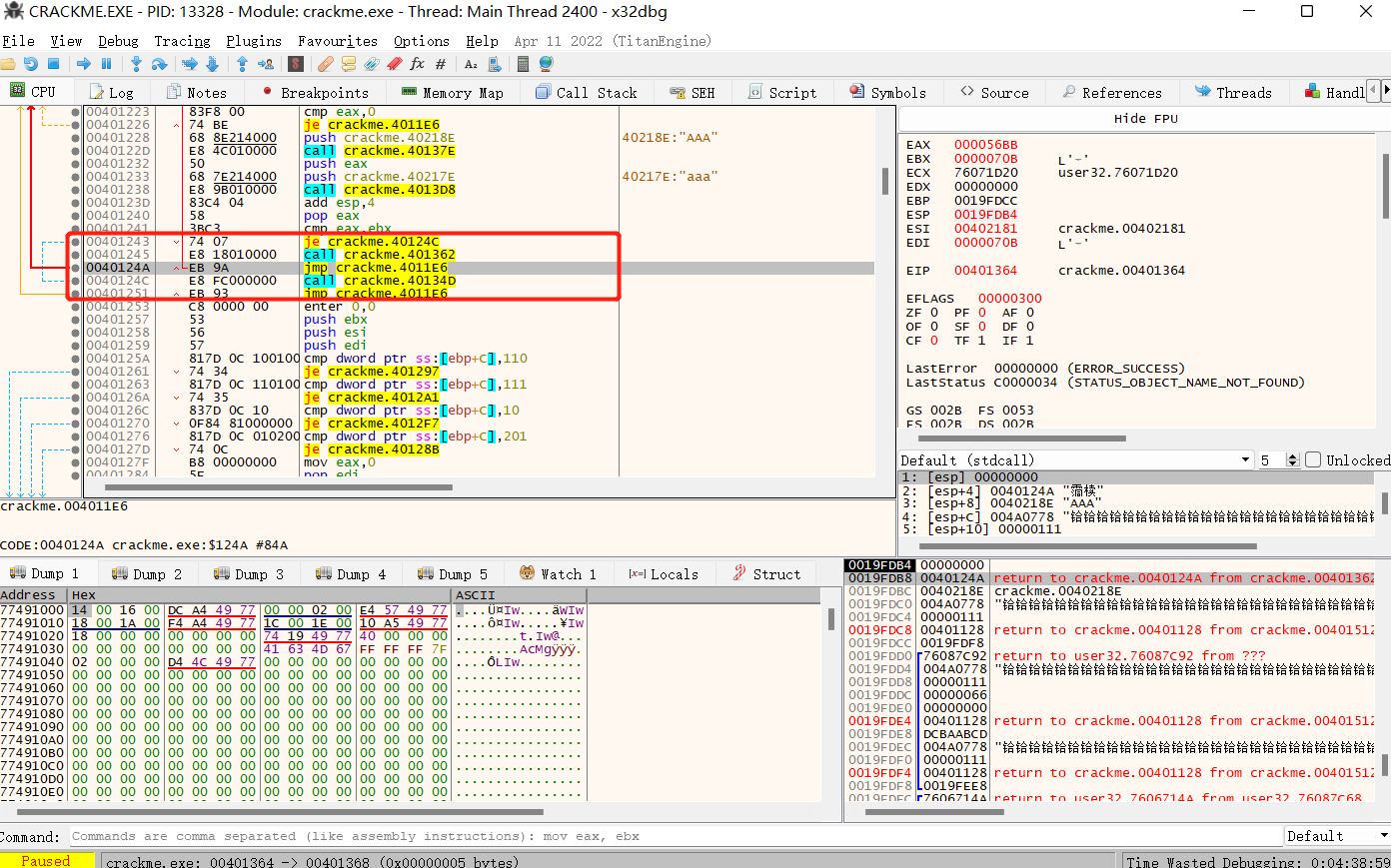
Task: Click the String references Az icon
Action: pyautogui.click(x=471, y=64)
